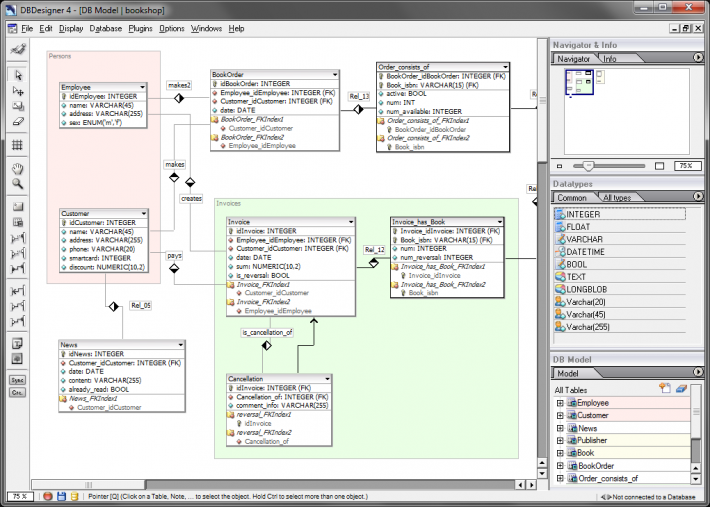The image size is (710, 507).
Task: Select the Pointer tool in left toolbar
Action: (18, 75)
